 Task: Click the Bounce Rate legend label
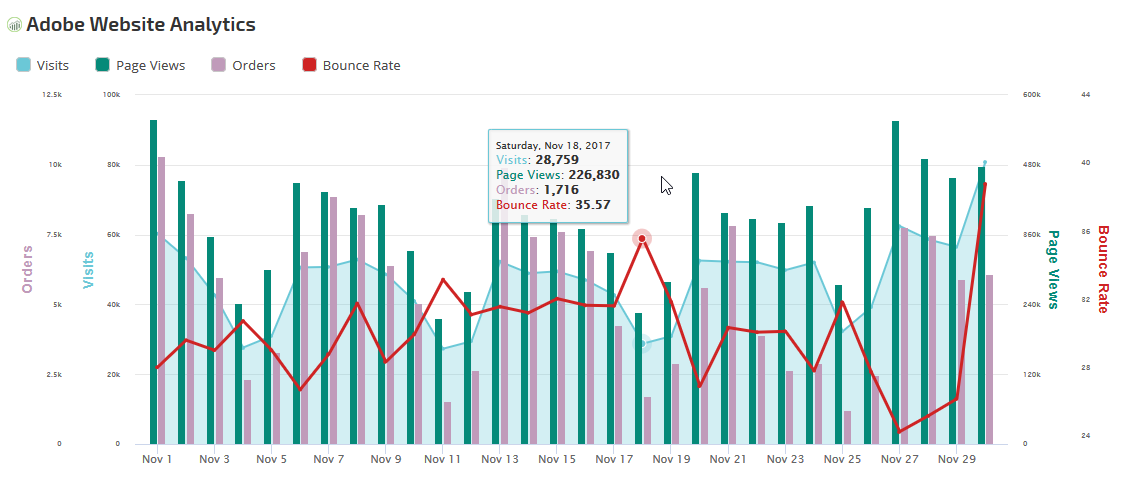(361, 65)
